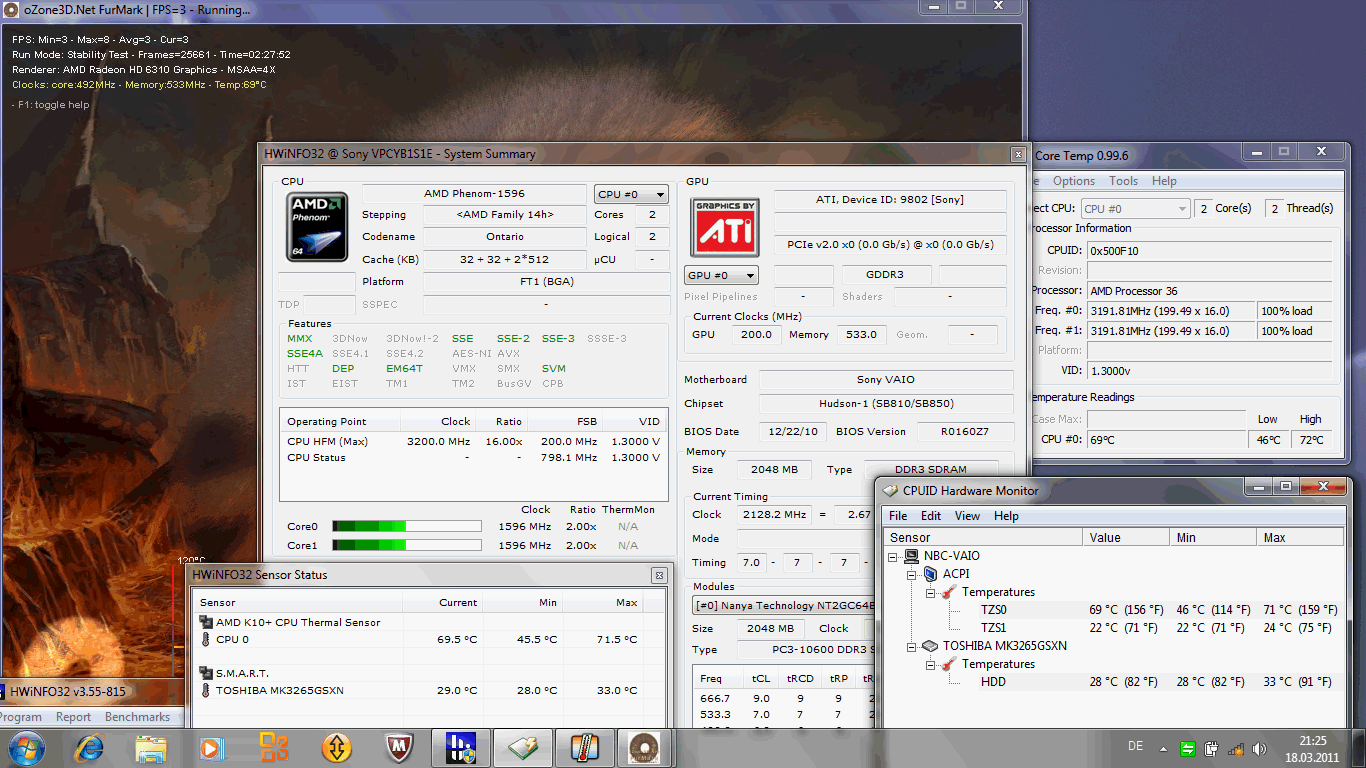Image resolution: width=1366 pixels, height=768 pixels.
Task: Open the orange up-down arrow taskbar app
Action: tap(337, 747)
